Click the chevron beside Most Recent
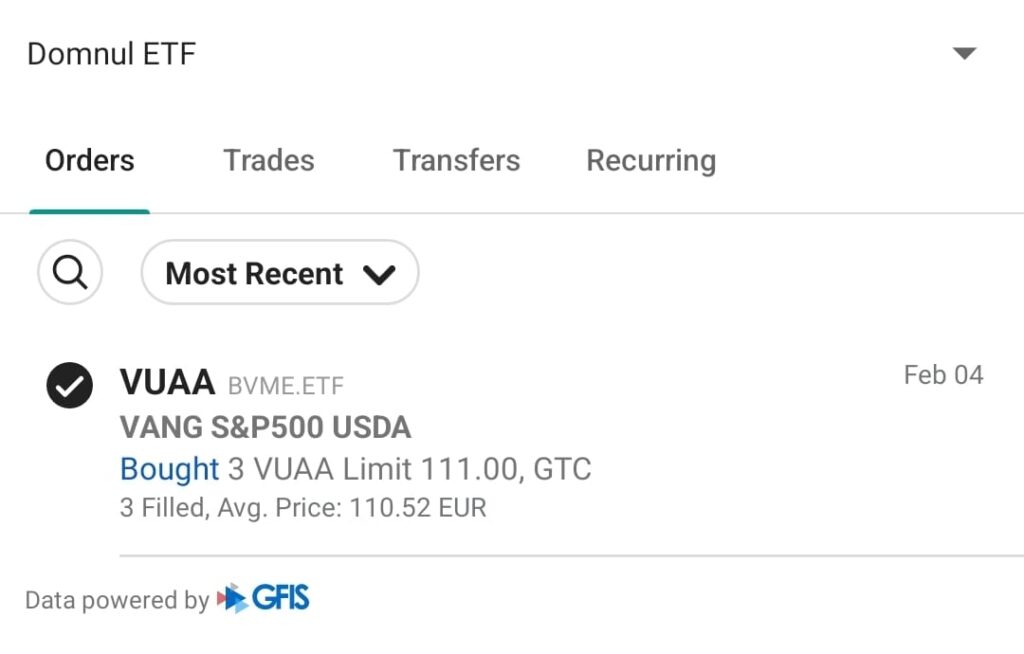Viewport: 1024px width, 654px height. click(x=380, y=274)
